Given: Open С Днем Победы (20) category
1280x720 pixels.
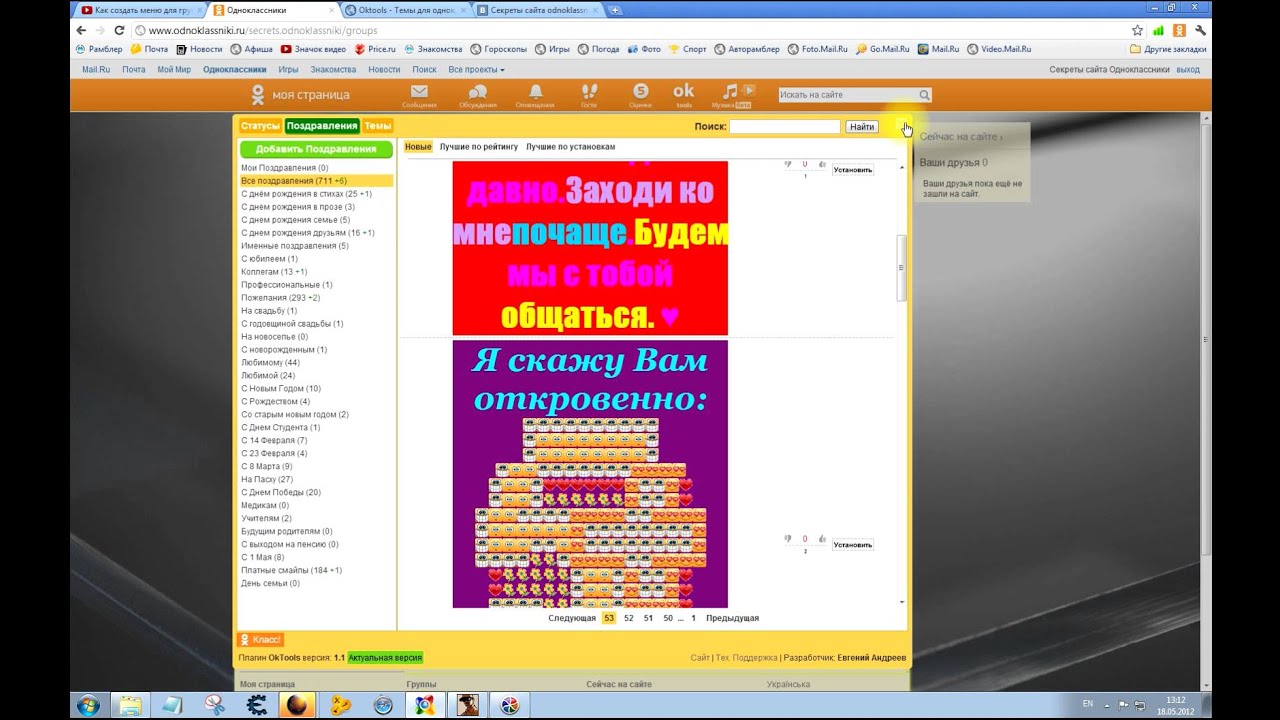Looking at the screenshot, I should [281, 493].
